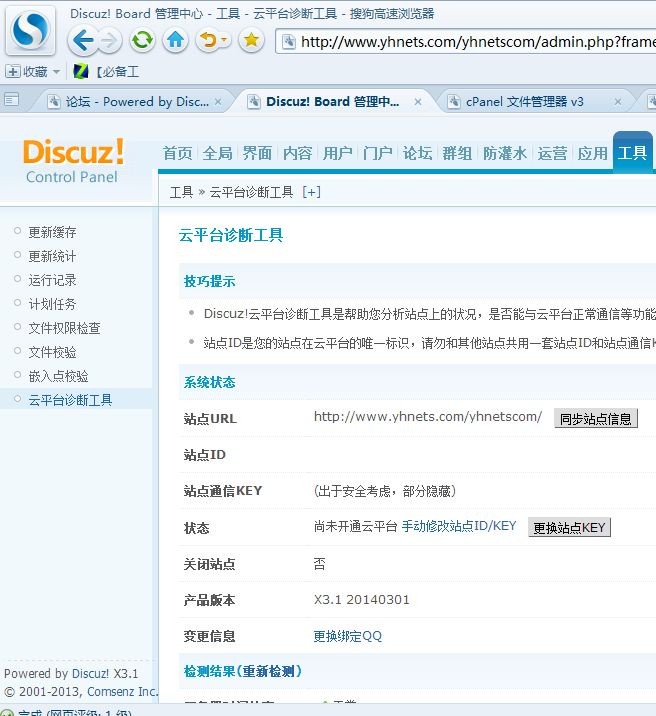The image size is (656, 716).
Task: Switch to the 论坛 - Powered by Disc... tab
Action: [x=130, y=101]
